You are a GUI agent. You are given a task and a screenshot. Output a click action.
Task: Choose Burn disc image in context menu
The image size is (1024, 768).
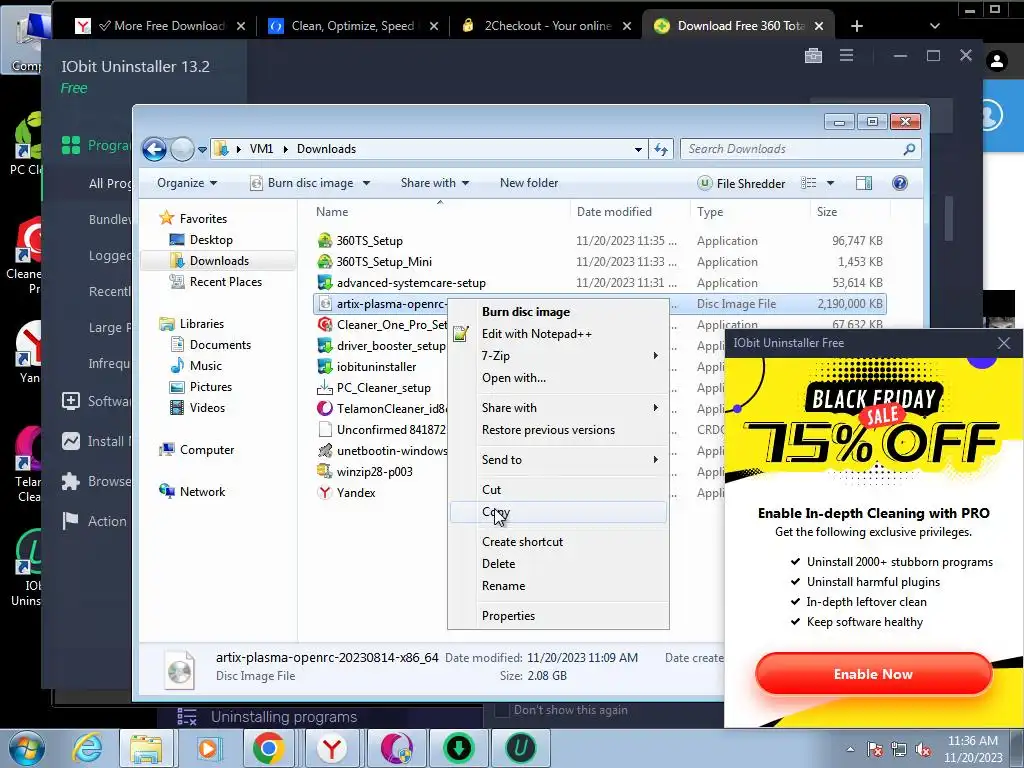pyautogui.click(x=558, y=312)
